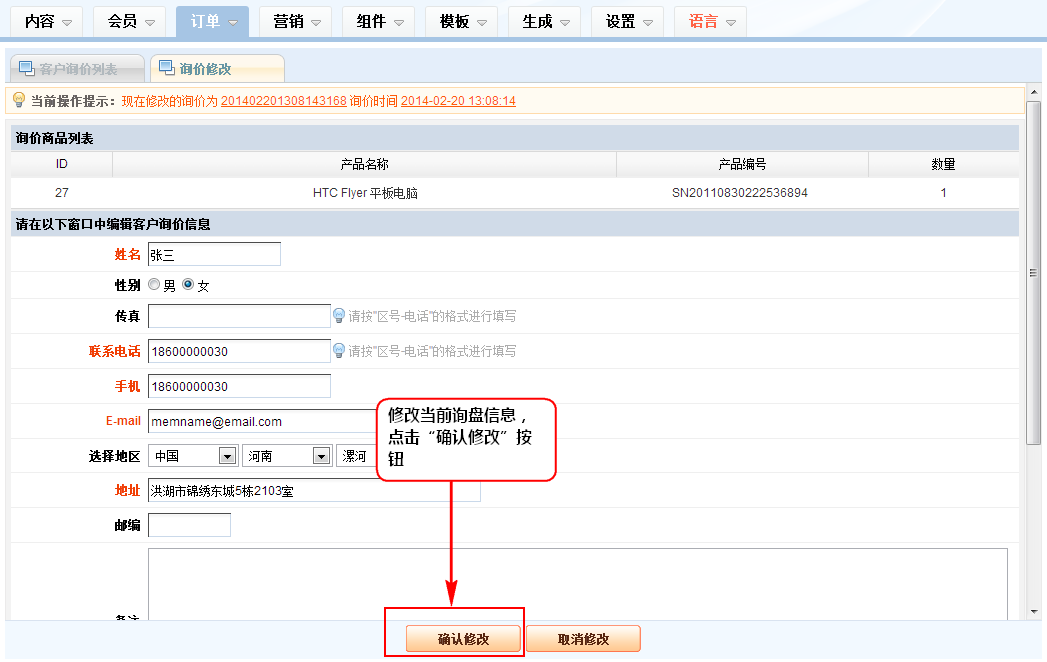Open inquiry number link 201402201308143168
1047x662 pixels.
(x=283, y=101)
